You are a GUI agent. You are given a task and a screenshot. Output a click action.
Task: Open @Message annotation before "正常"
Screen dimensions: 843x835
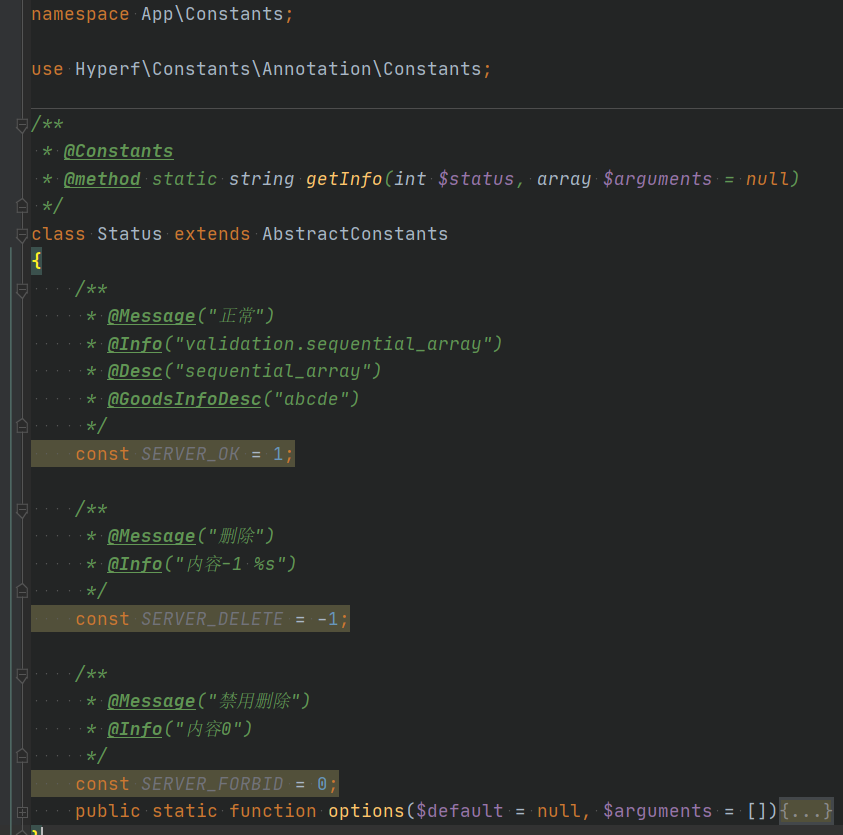pos(151,316)
